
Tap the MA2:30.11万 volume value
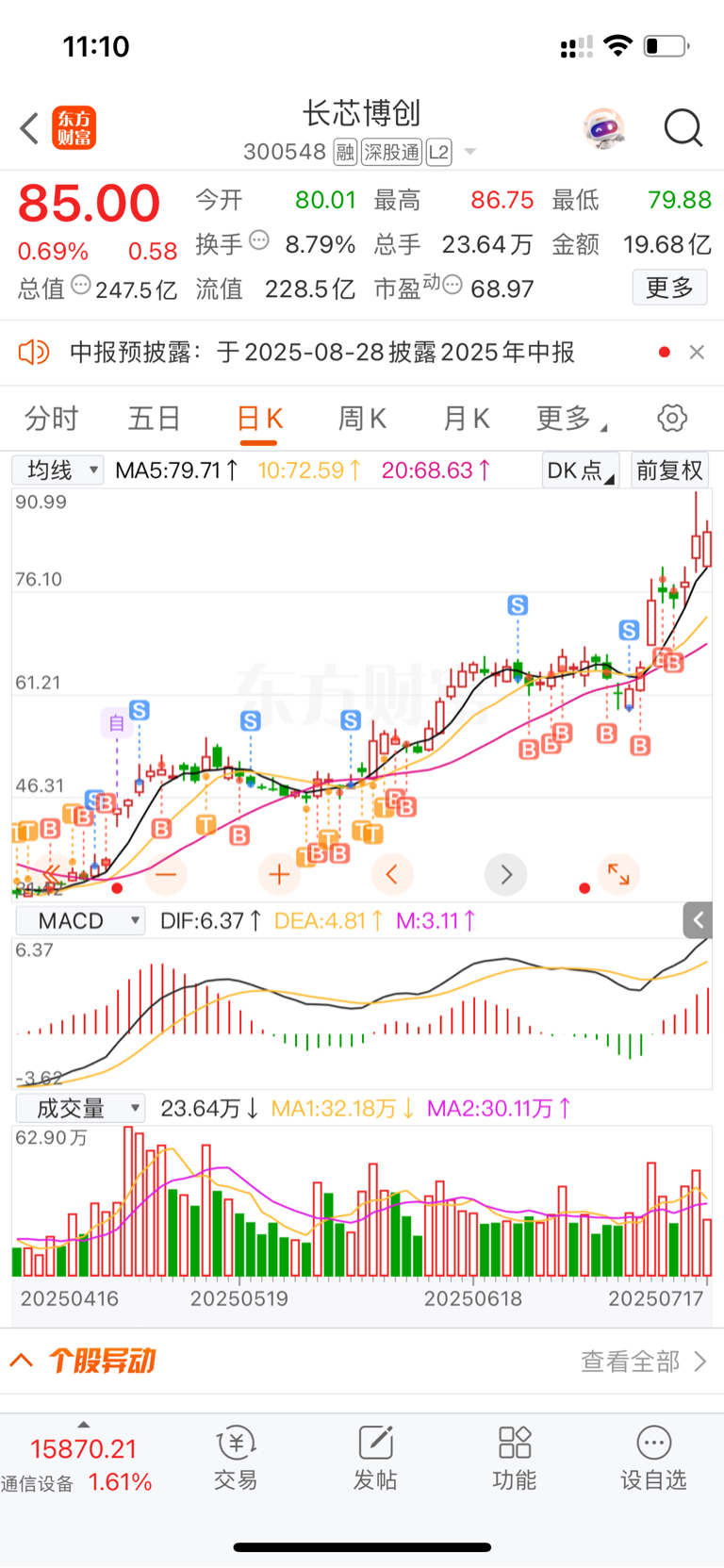pos(500,1109)
